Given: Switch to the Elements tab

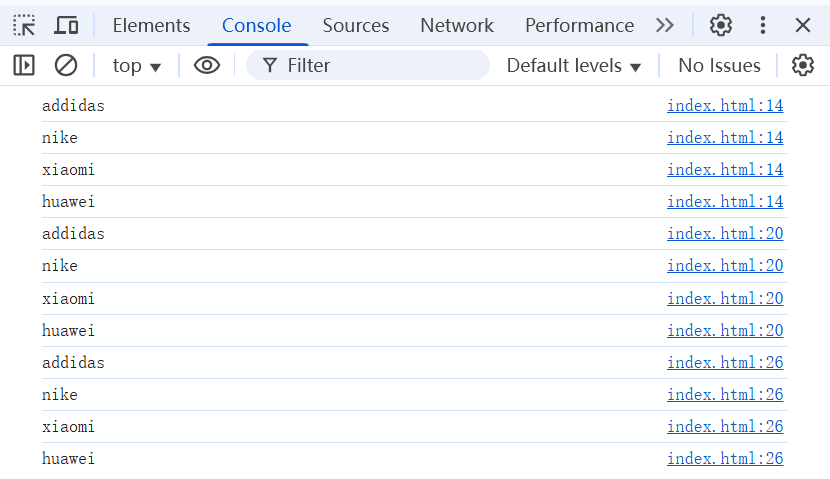Looking at the screenshot, I should point(151,25).
